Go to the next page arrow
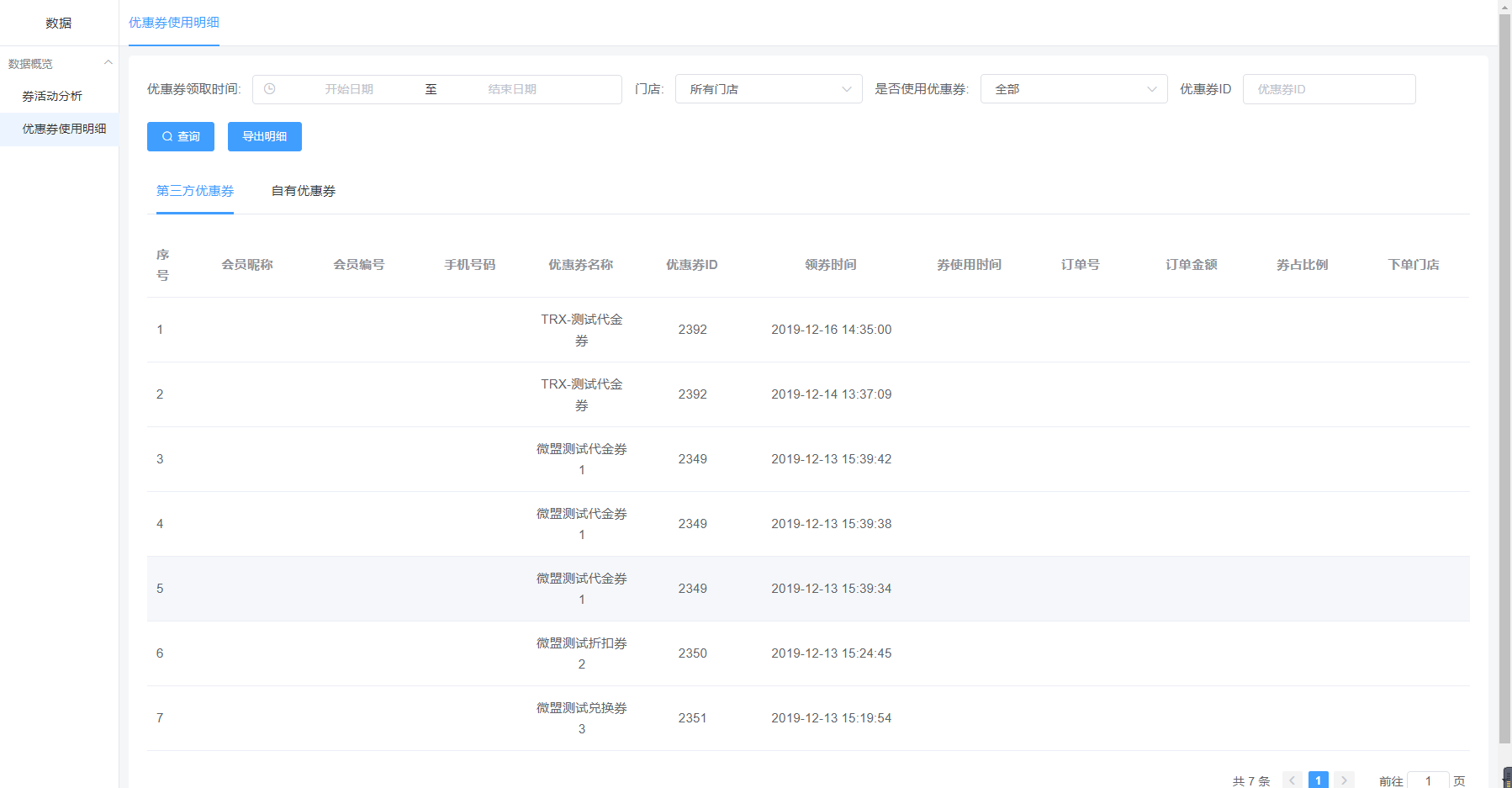 coord(1344,780)
